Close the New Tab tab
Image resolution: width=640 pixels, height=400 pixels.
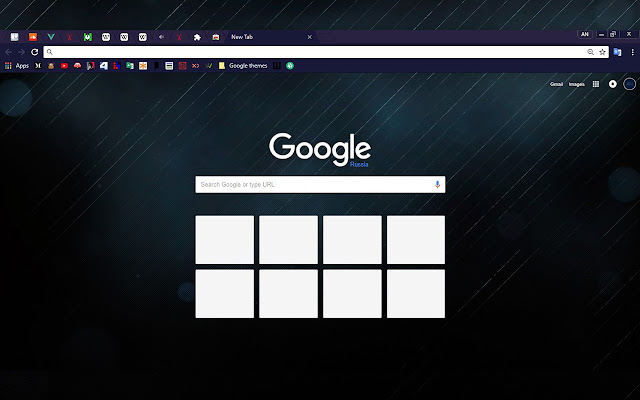[x=310, y=37]
